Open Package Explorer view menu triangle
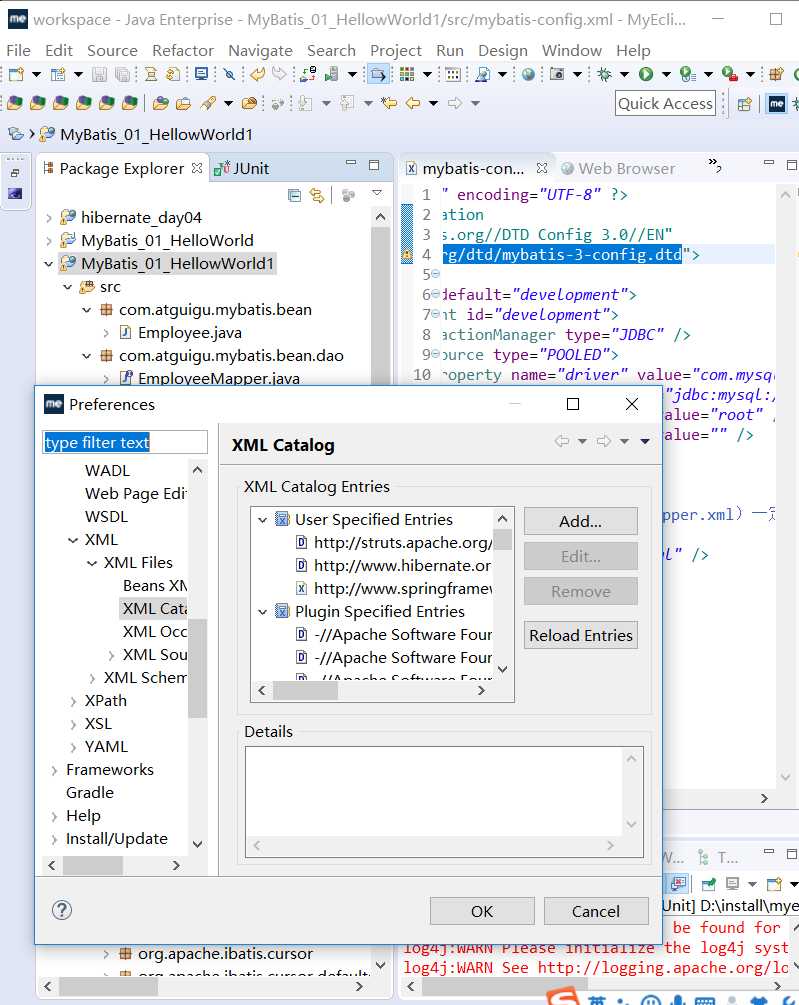This screenshot has width=799, height=1005. point(377,193)
